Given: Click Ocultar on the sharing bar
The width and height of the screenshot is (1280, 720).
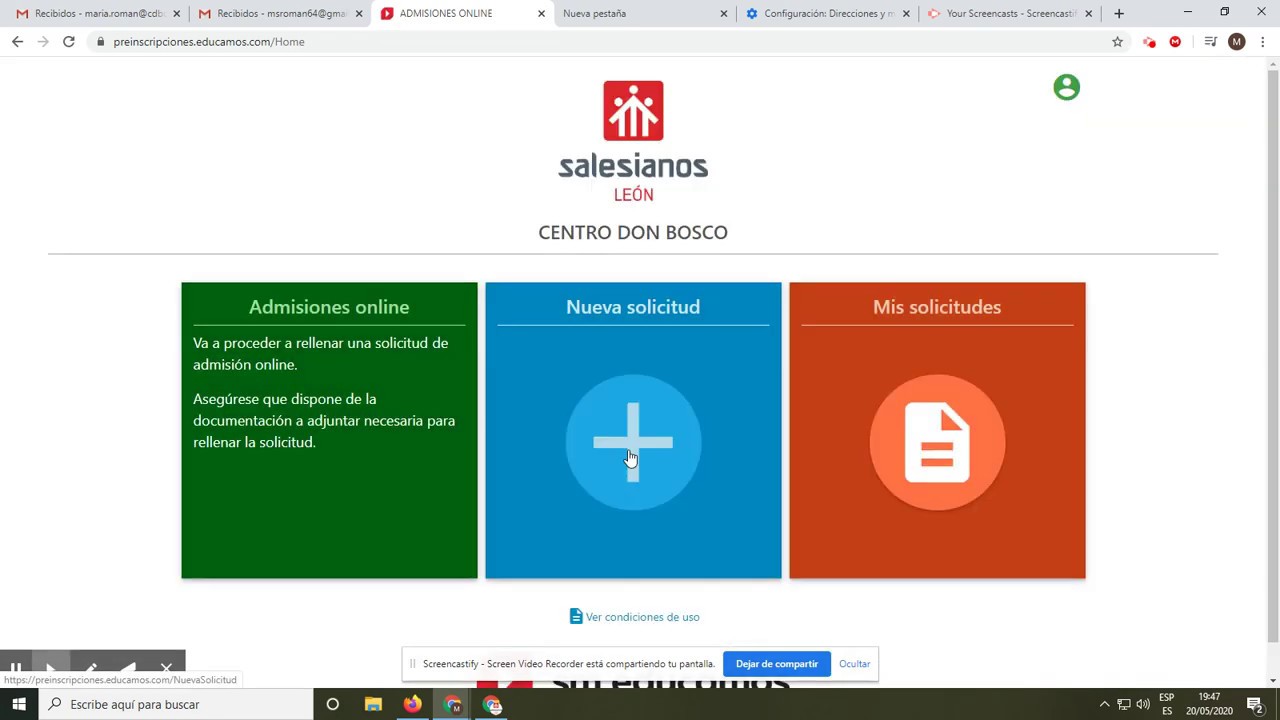Looking at the screenshot, I should 855,664.
